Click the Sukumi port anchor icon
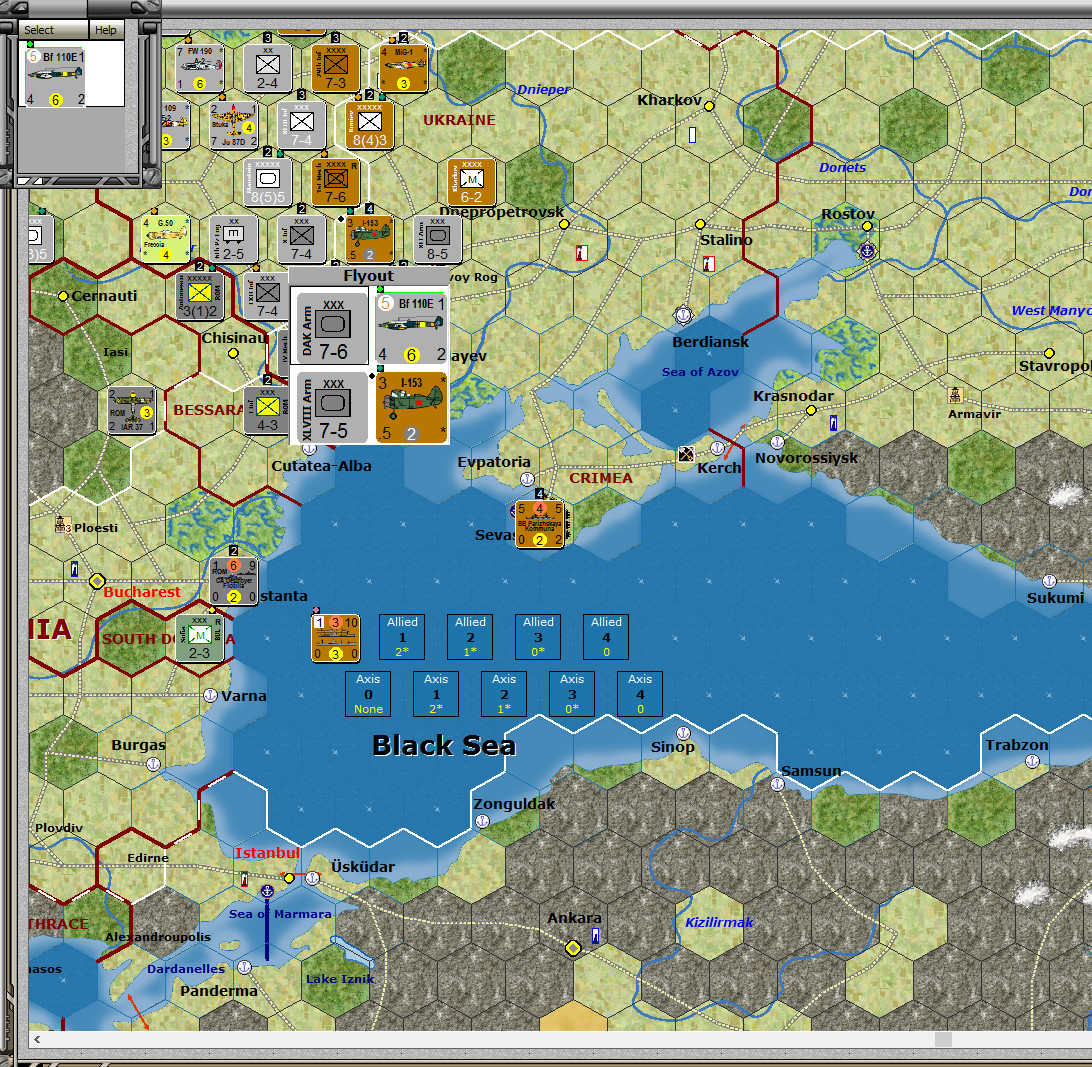Image resolution: width=1092 pixels, height=1067 pixels. (1050, 581)
